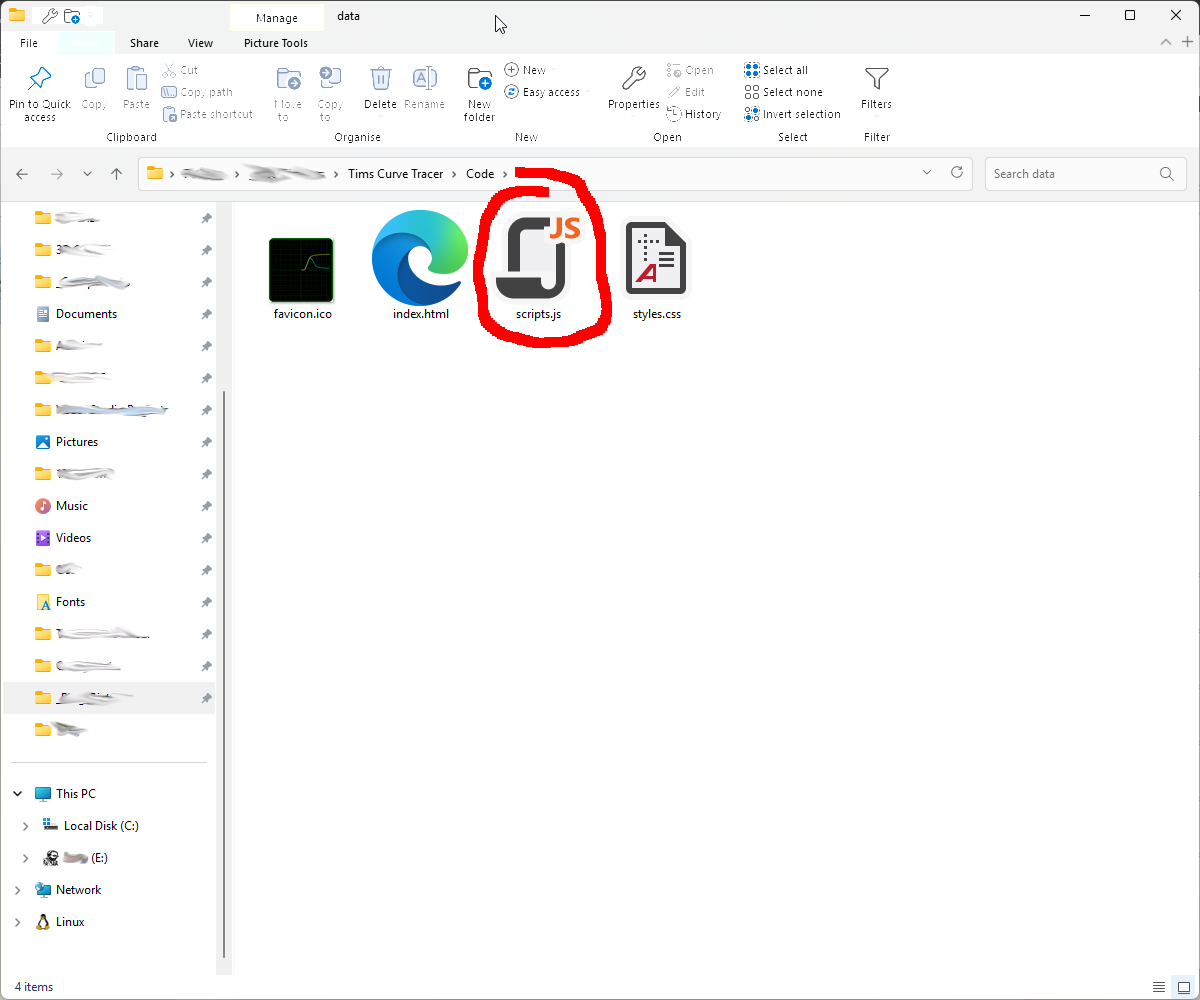Expand the Network tree node

17,890
